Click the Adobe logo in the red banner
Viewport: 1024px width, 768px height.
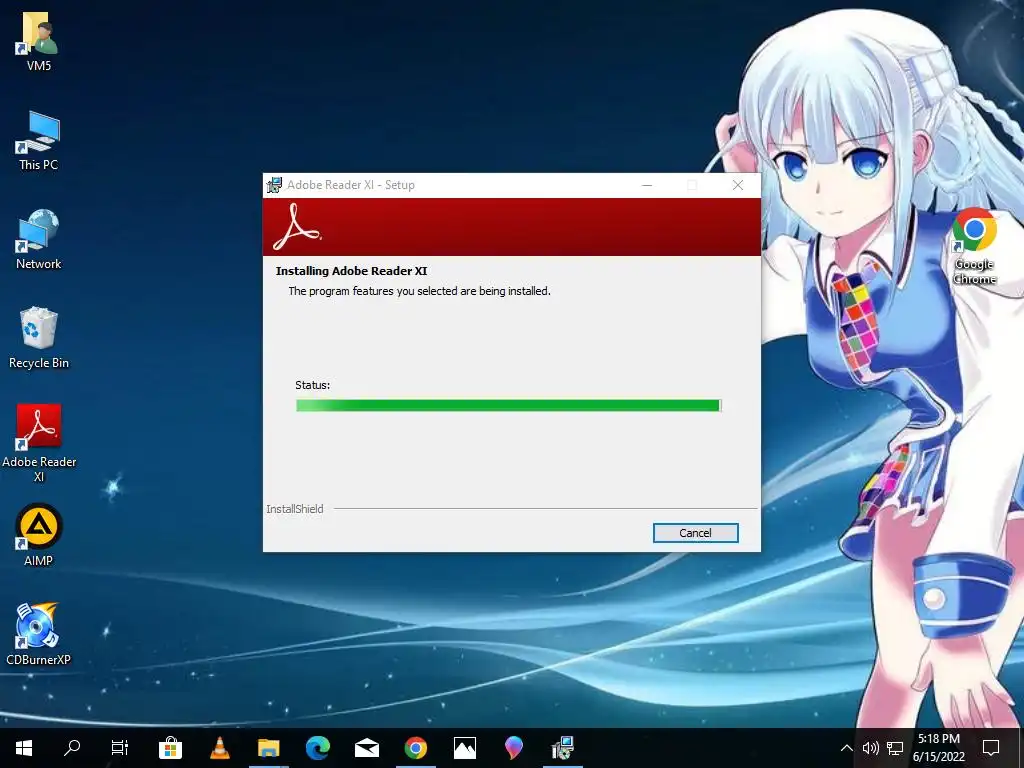pos(297,227)
